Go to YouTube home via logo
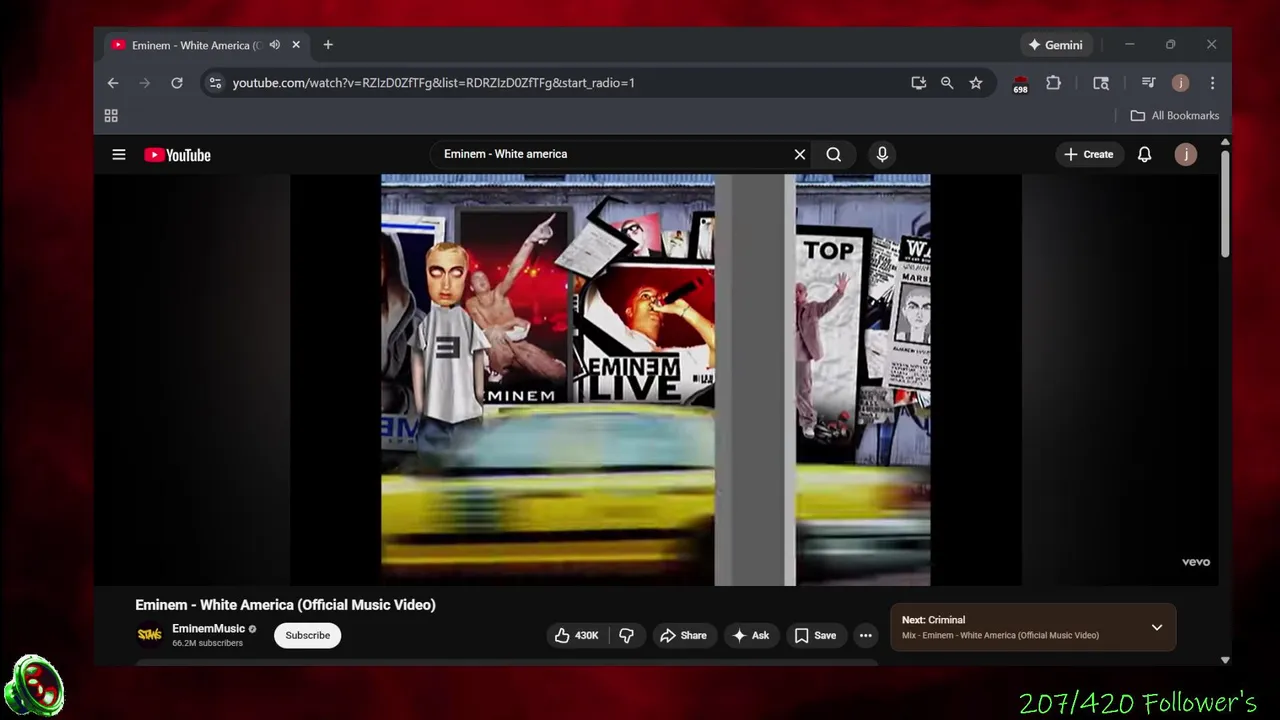This screenshot has width=1280, height=720. (177, 155)
